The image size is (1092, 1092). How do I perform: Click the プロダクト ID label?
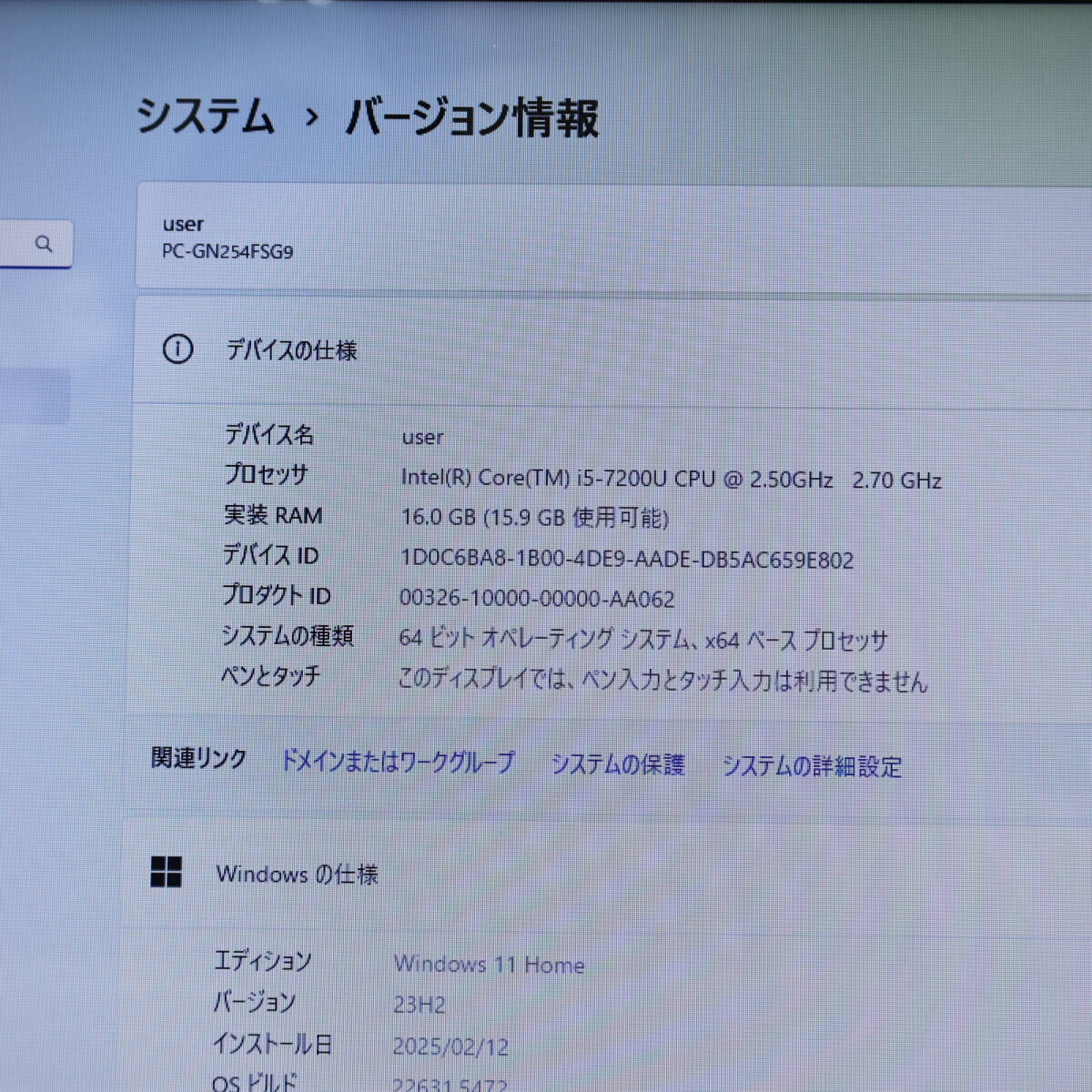pyautogui.click(x=277, y=595)
